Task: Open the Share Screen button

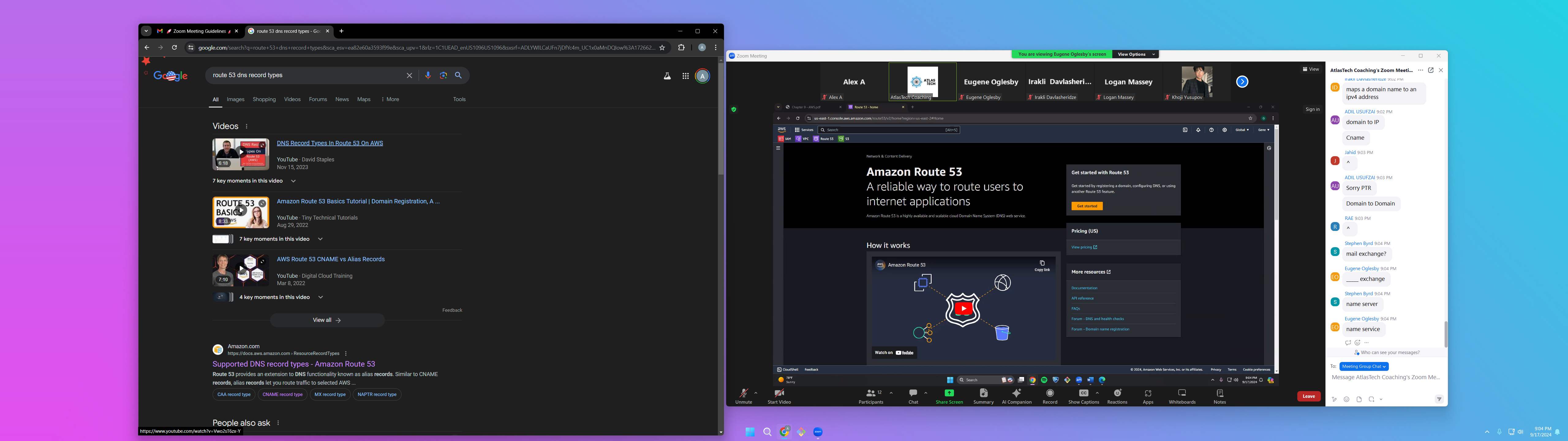Action: pyautogui.click(x=949, y=394)
